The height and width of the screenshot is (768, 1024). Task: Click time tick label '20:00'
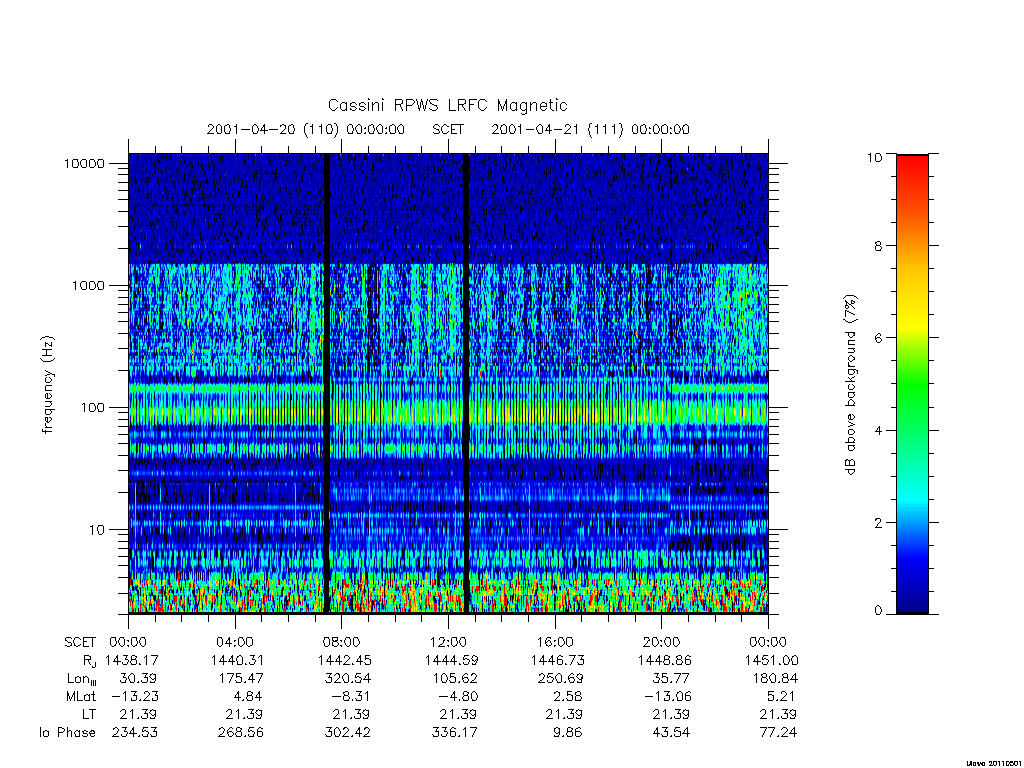click(662, 642)
